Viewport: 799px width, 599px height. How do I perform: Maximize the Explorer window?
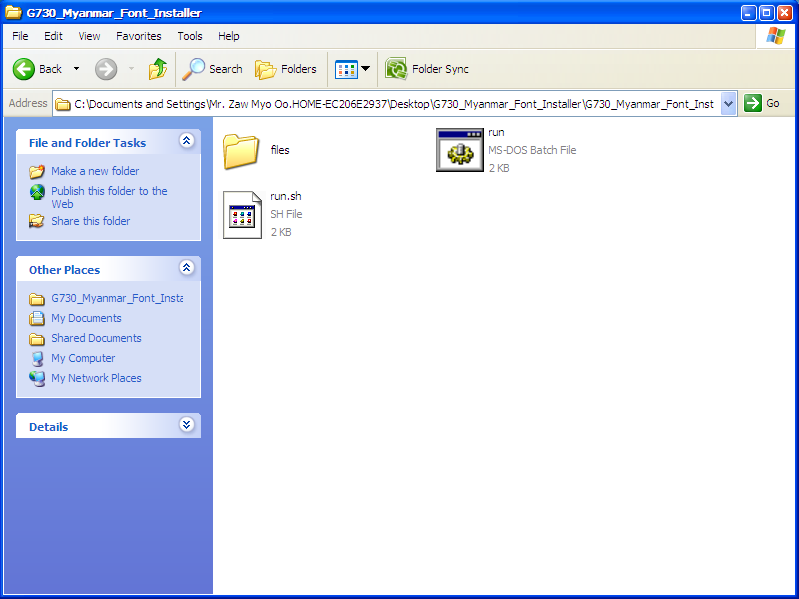coord(766,13)
